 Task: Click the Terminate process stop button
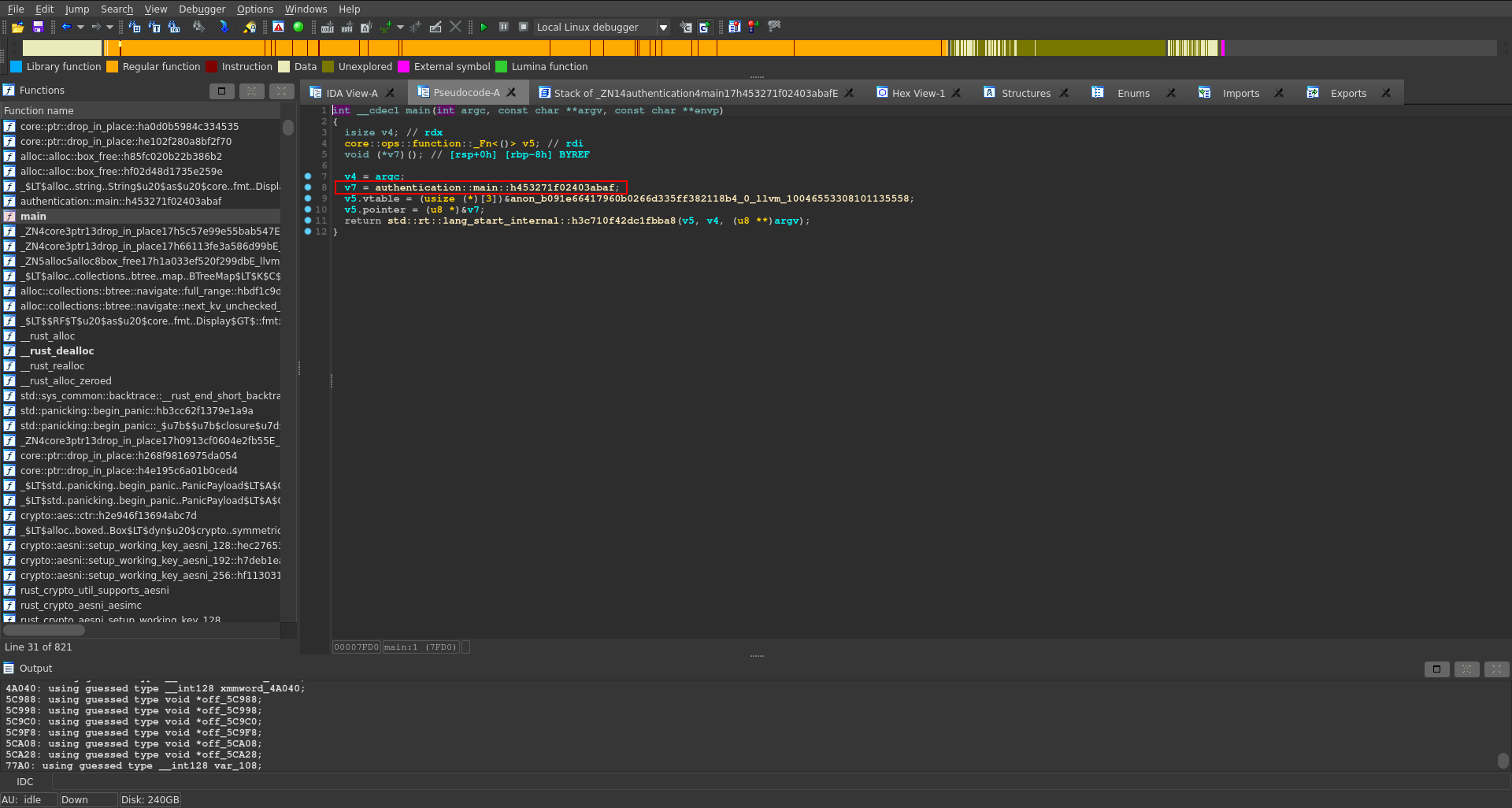click(x=523, y=28)
